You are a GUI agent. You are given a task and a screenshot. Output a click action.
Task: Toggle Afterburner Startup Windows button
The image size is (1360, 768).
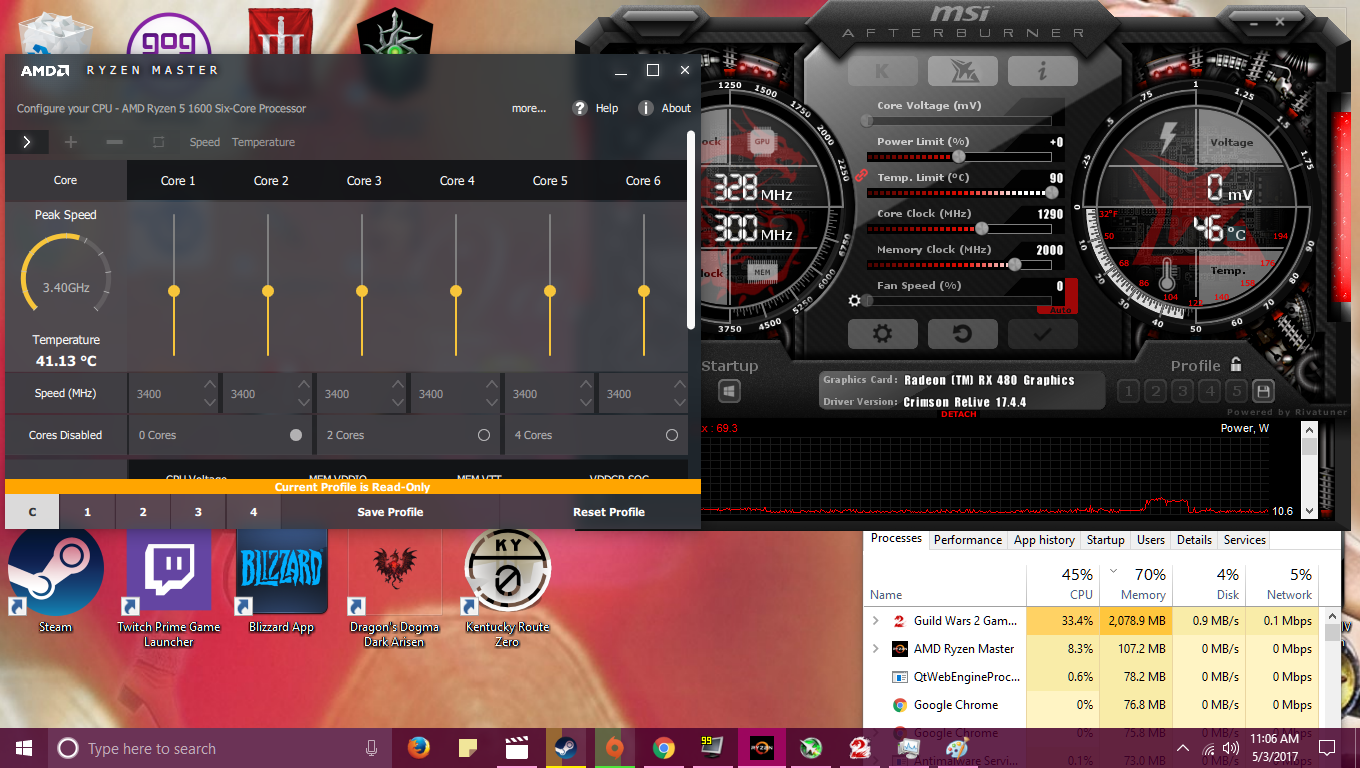click(x=729, y=391)
